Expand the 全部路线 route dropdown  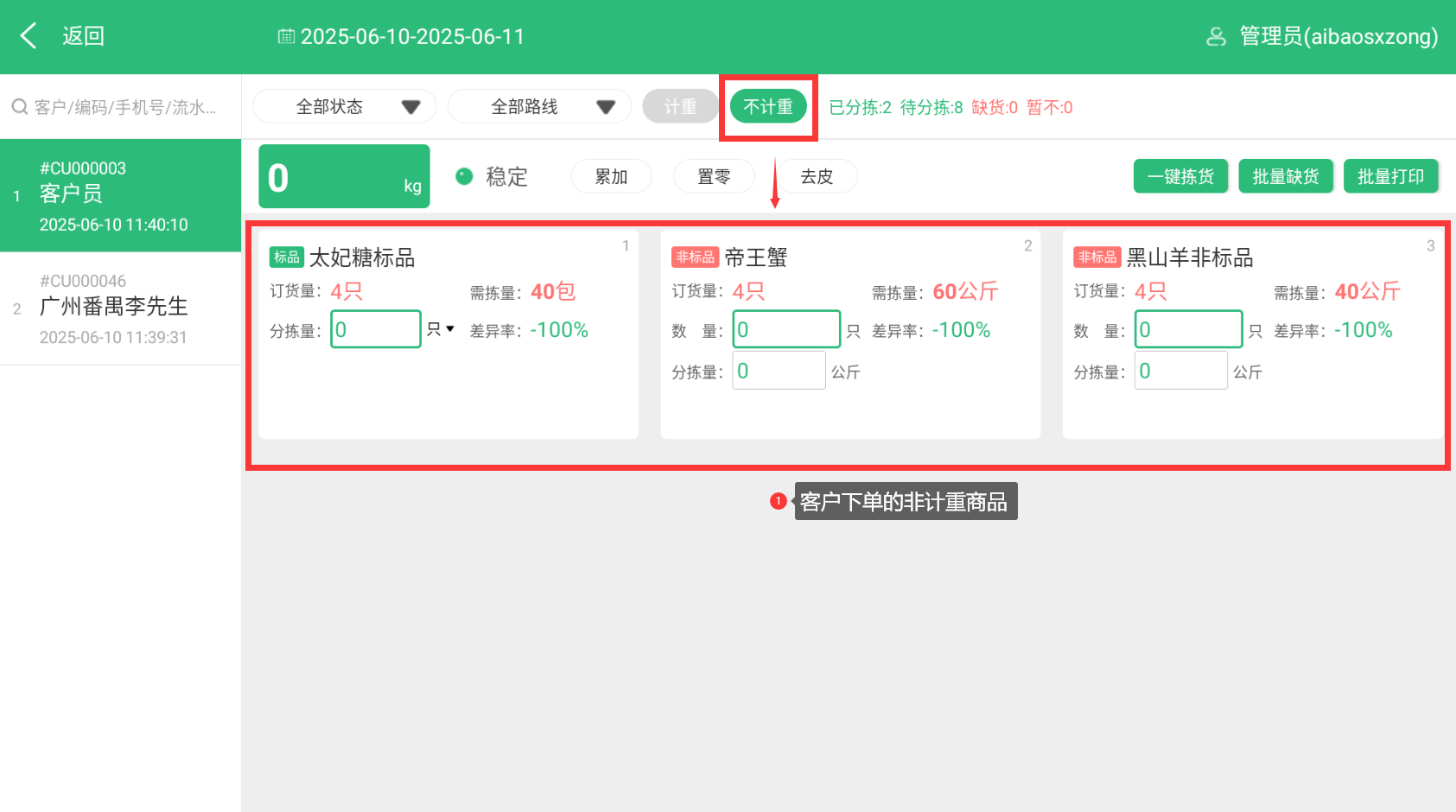click(539, 107)
